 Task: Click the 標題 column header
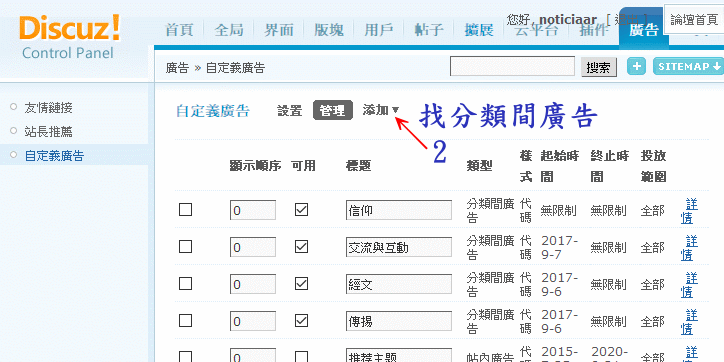point(358,166)
